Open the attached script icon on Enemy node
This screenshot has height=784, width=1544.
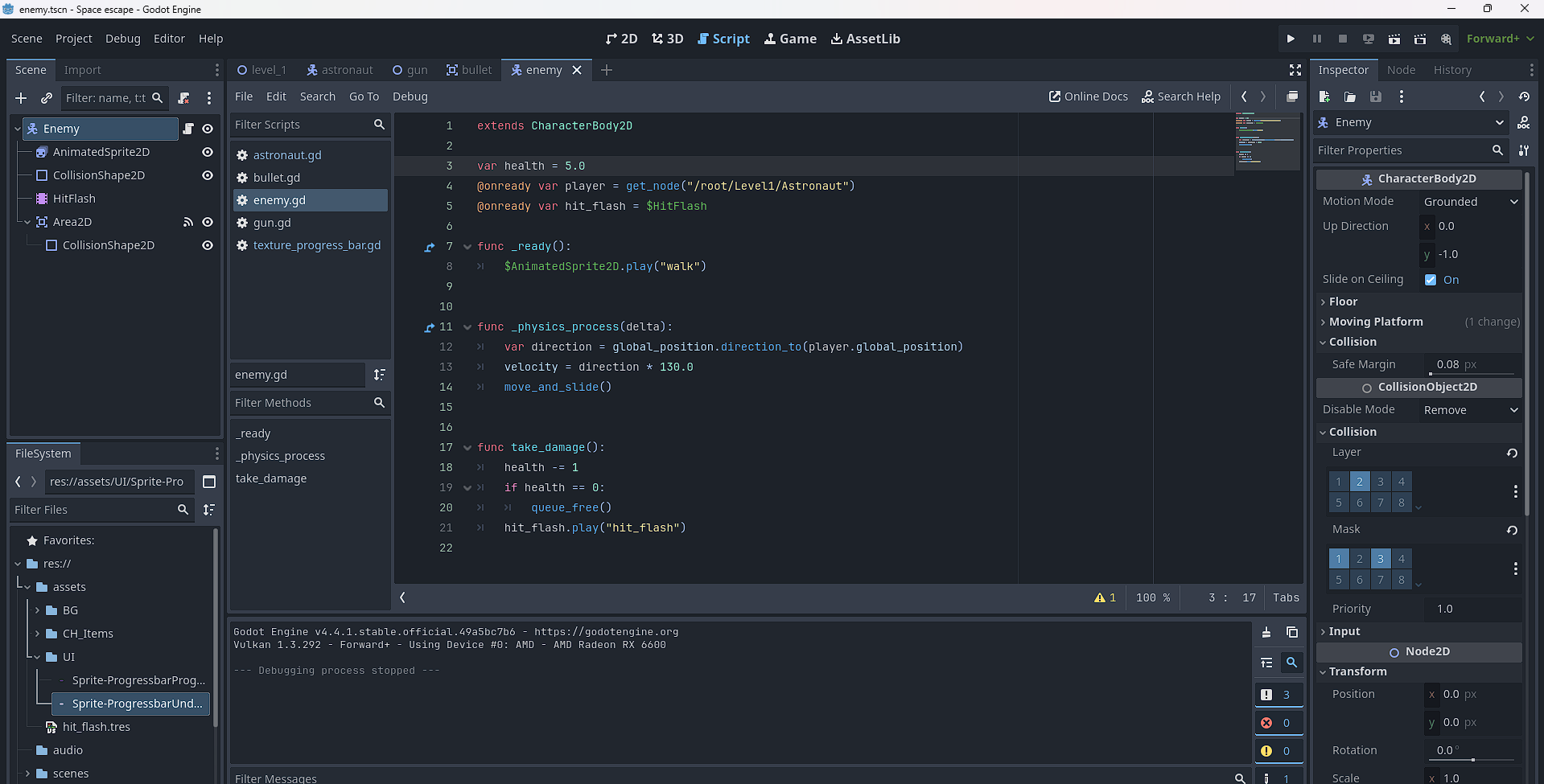pos(188,129)
